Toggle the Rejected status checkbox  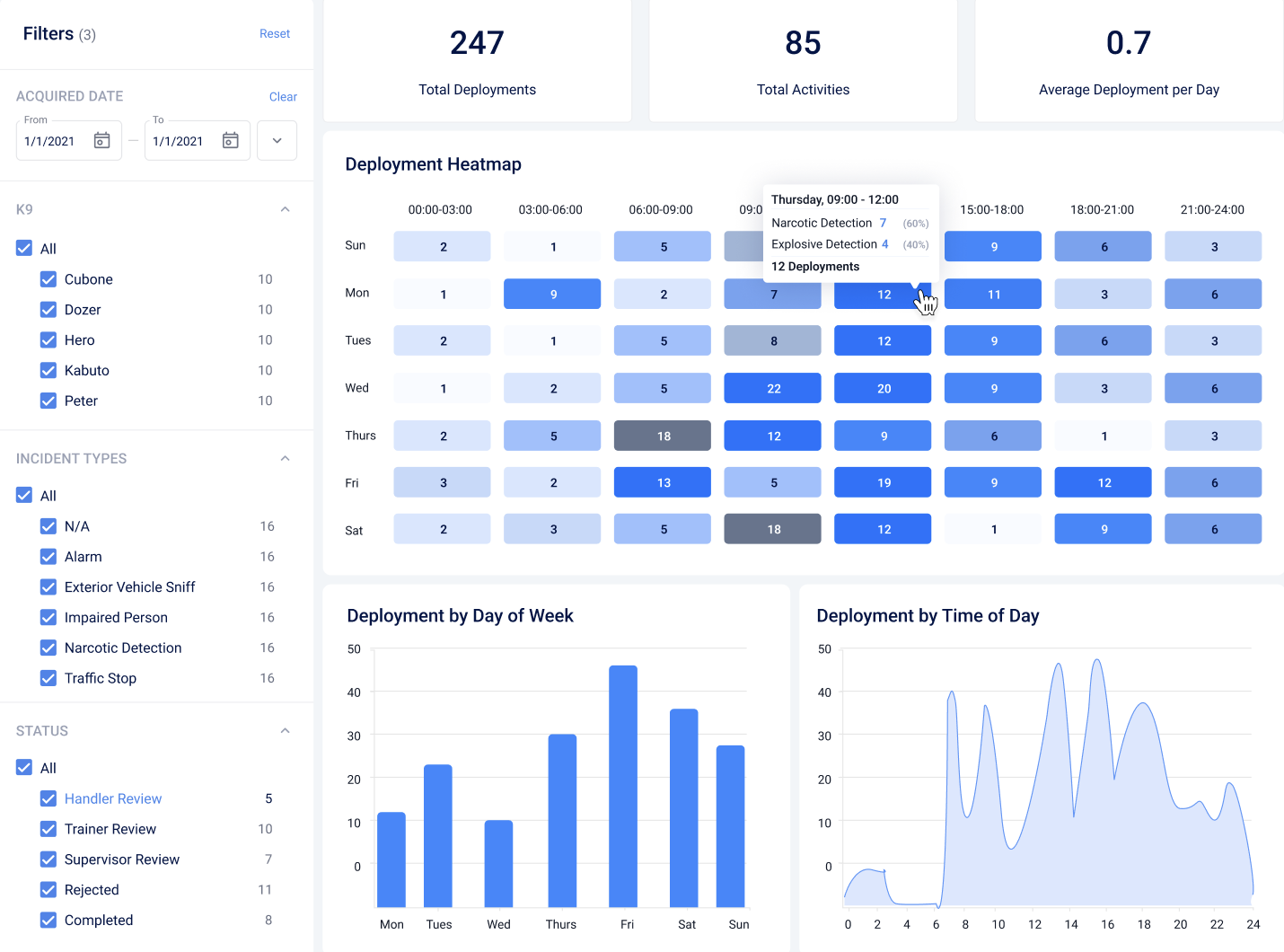48,890
